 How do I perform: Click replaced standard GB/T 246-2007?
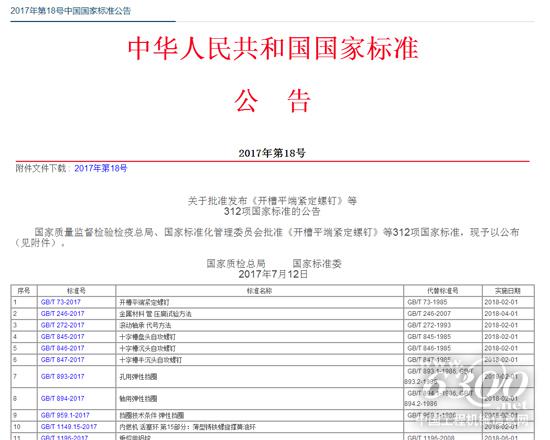coord(429,314)
